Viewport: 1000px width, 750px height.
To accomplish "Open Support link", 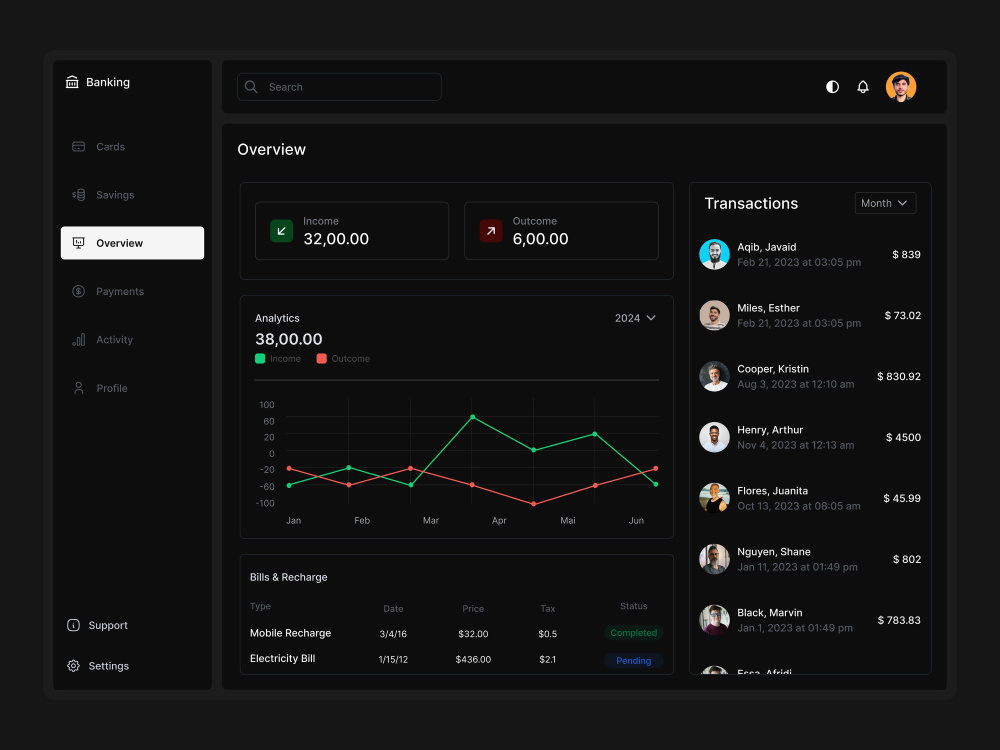I will [x=98, y=625].
